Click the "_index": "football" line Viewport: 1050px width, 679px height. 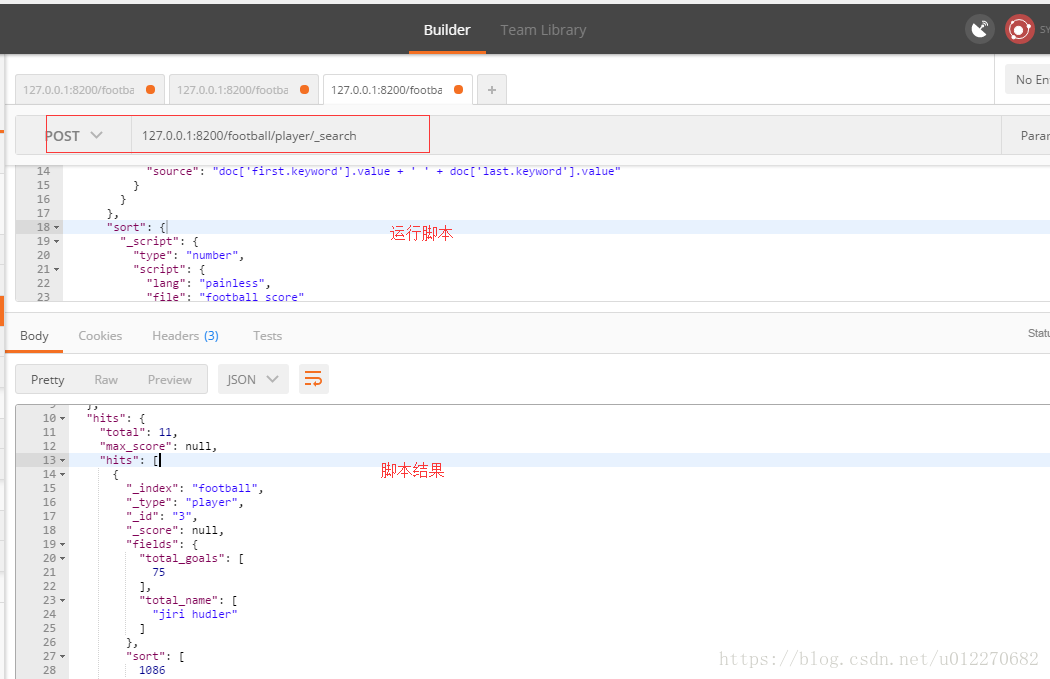pos(194,489)
